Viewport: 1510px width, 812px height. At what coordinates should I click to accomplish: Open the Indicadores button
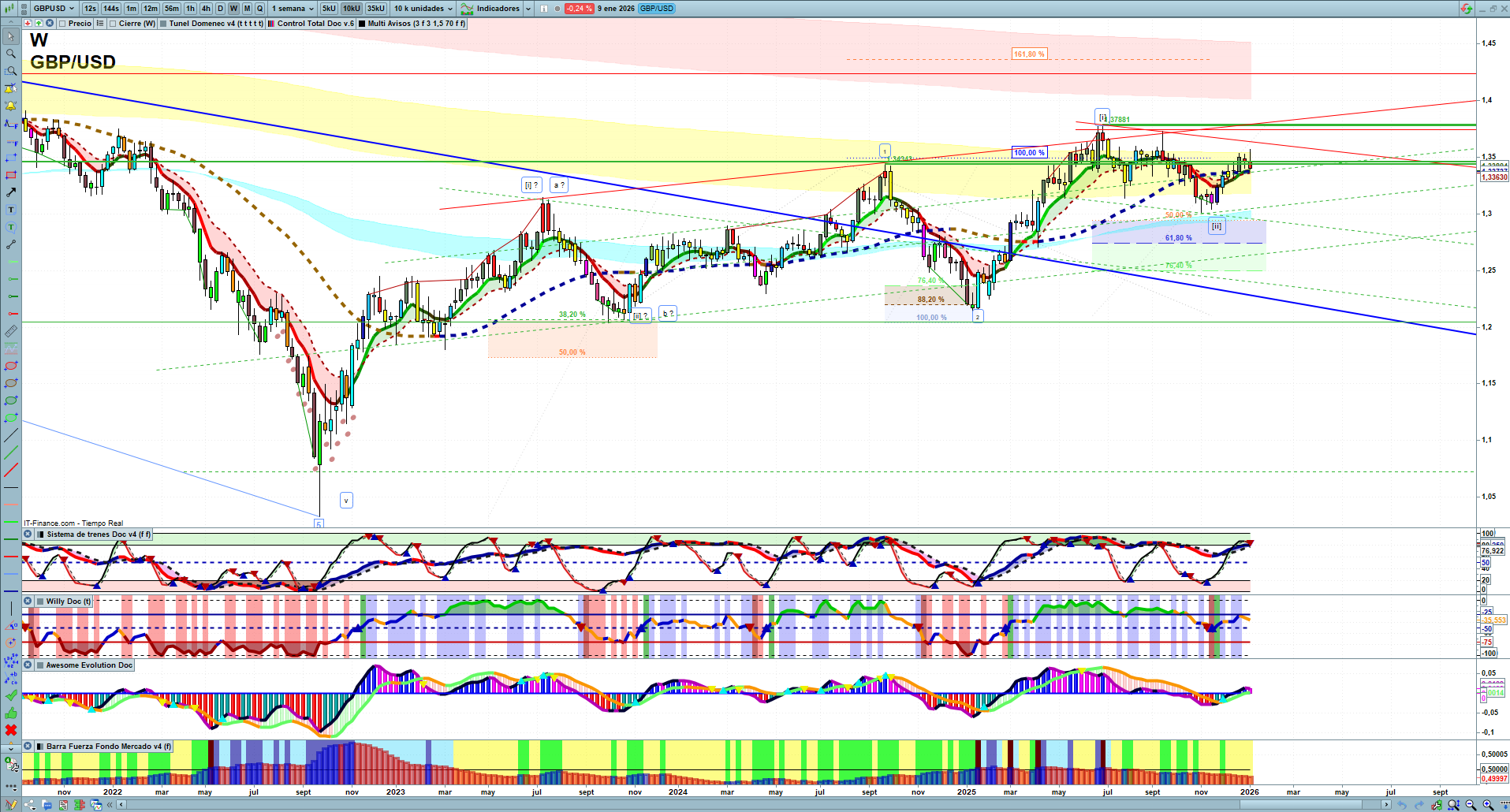(x=490, y=9)
